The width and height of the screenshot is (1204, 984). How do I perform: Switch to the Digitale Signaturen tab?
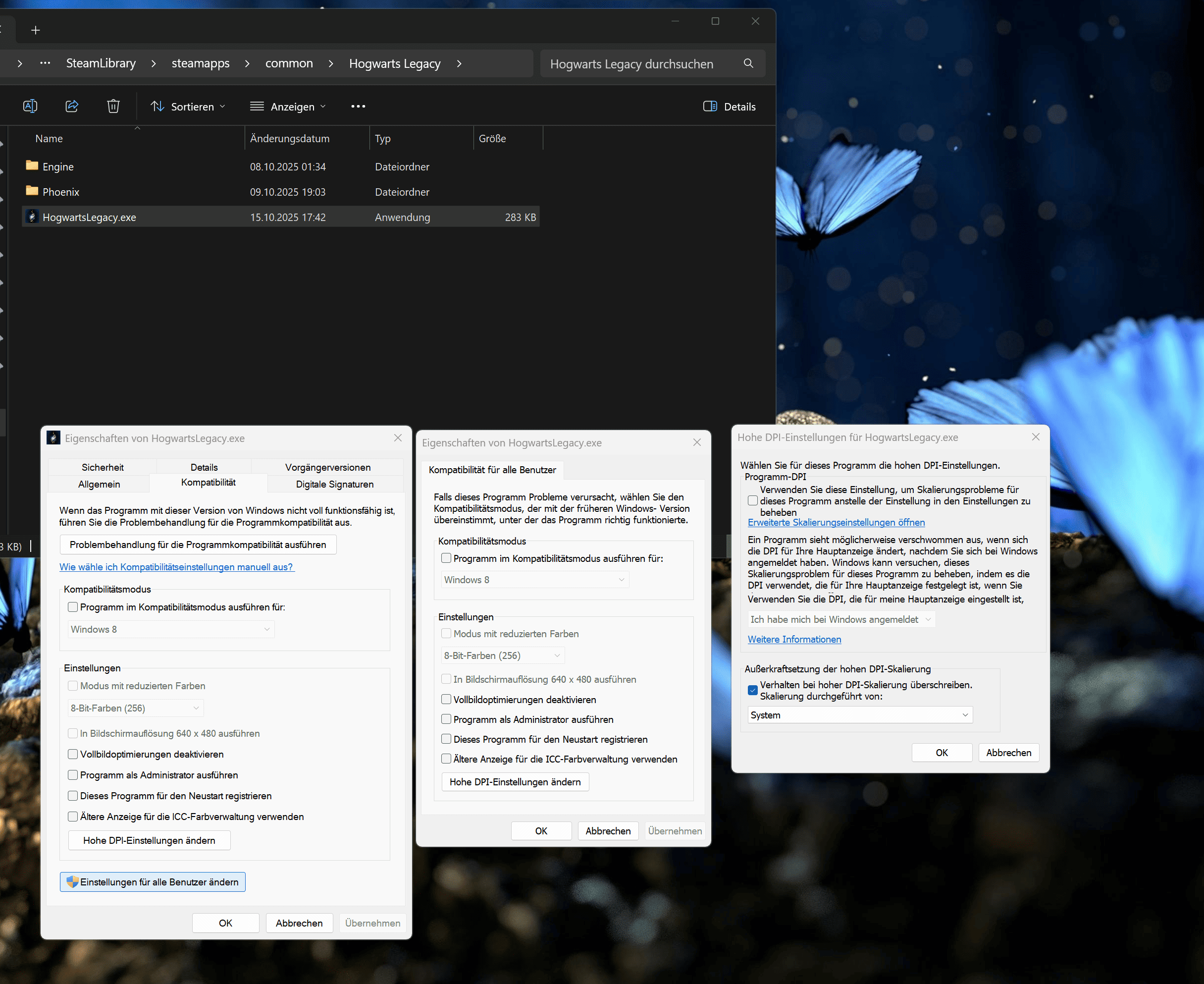334,484
